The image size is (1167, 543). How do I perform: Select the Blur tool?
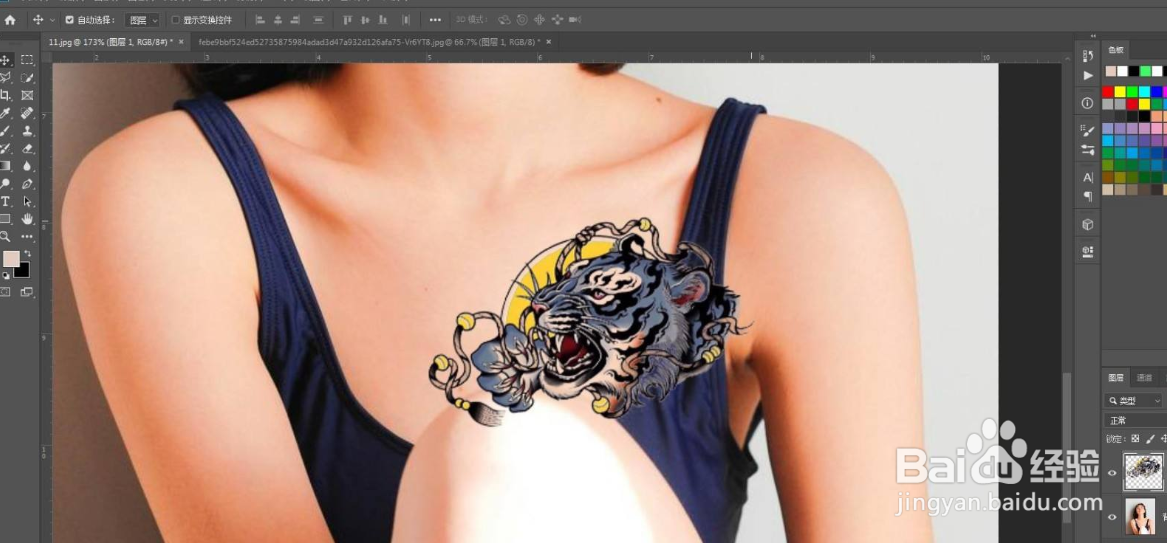point(28,166)
